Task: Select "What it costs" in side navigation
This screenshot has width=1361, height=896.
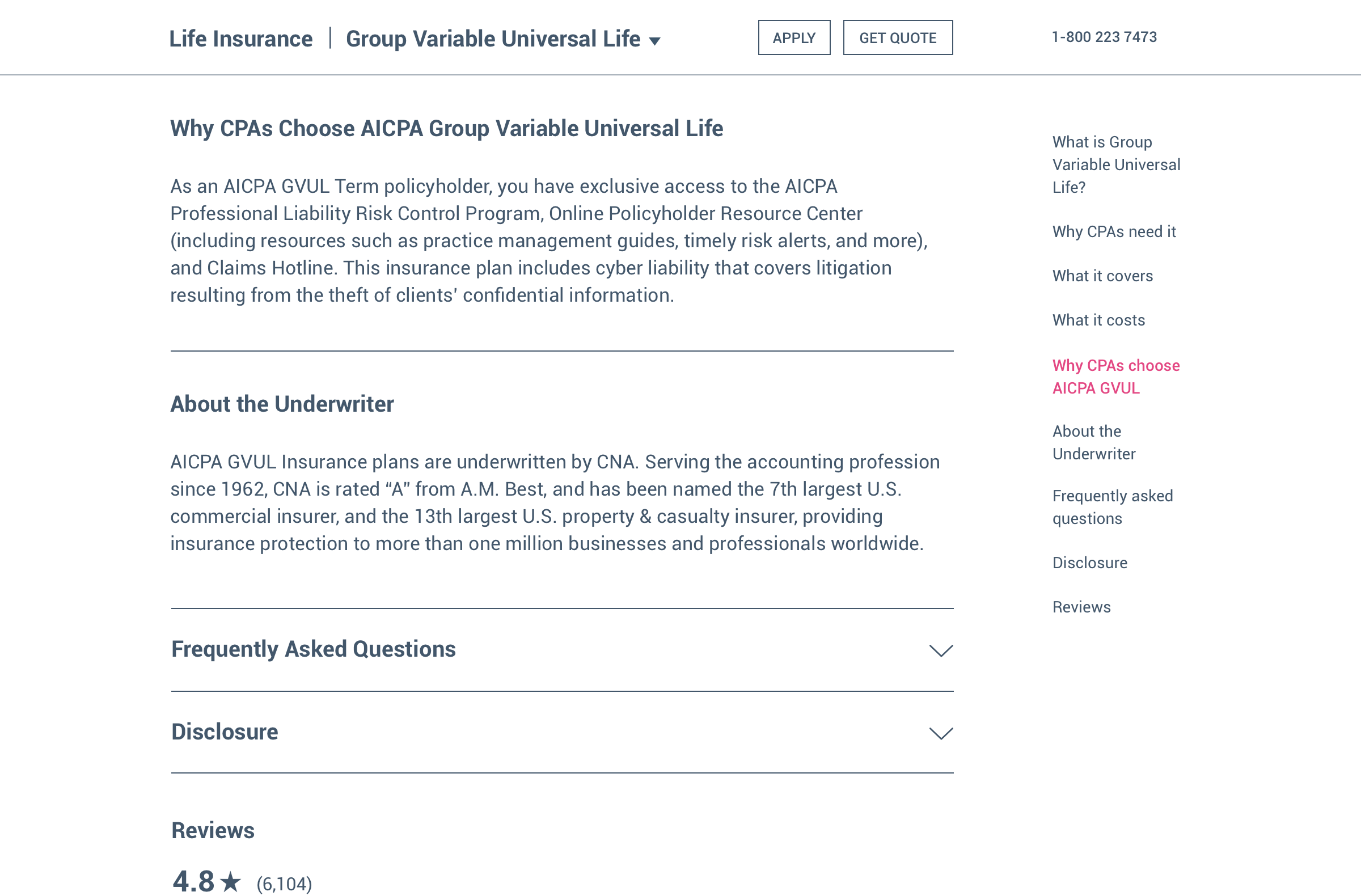Action: (x=1098, y=320)
